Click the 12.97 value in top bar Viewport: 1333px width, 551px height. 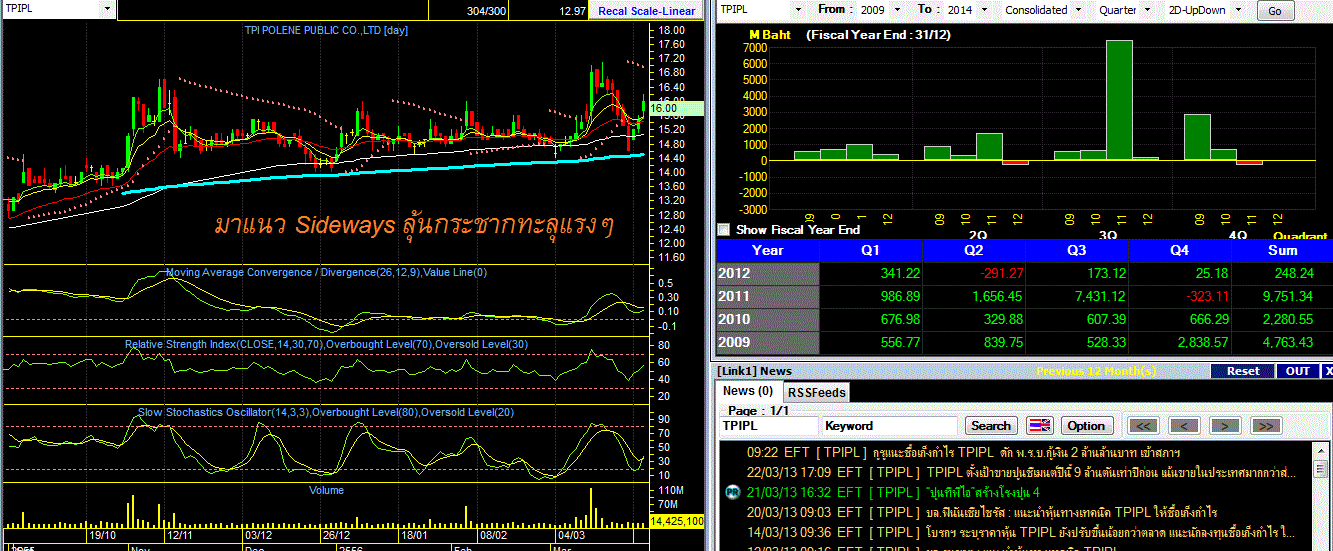point(573,11)
